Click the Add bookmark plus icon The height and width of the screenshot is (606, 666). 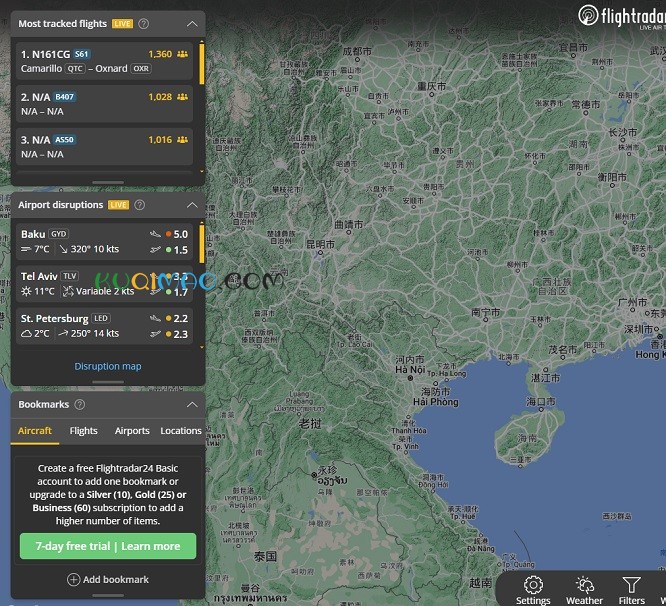tap(73, 580)
